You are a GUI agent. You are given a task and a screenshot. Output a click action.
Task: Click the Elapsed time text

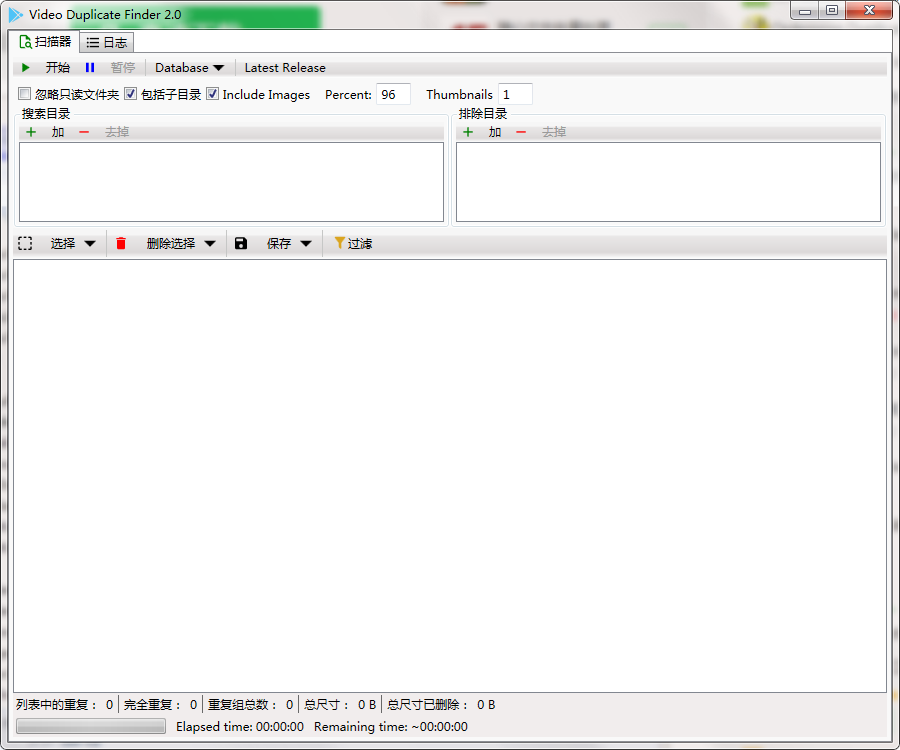(240, 726)
